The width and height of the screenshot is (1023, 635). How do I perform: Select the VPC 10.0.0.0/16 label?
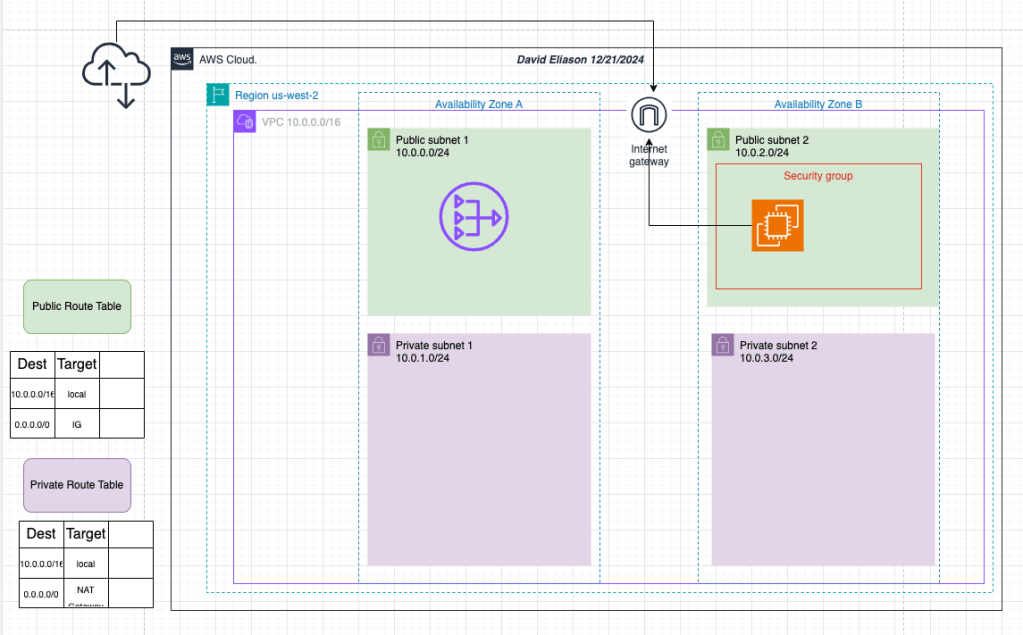tap(298, 122)
